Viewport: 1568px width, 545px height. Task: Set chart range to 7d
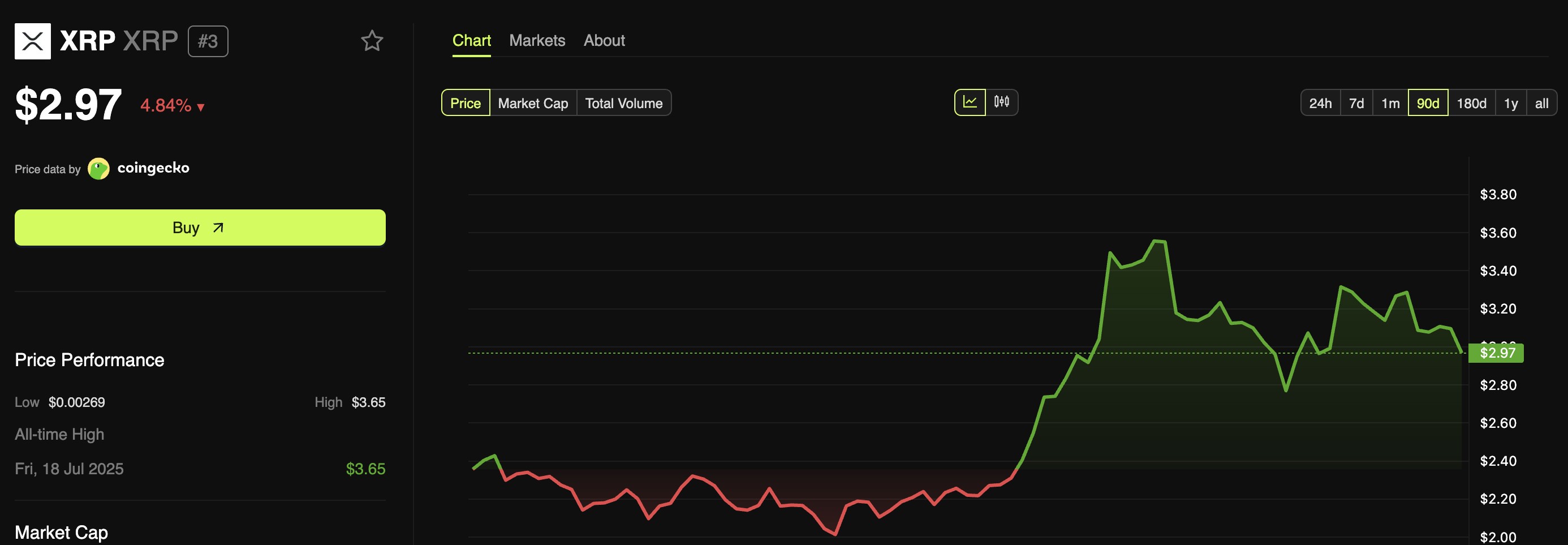1356,103
